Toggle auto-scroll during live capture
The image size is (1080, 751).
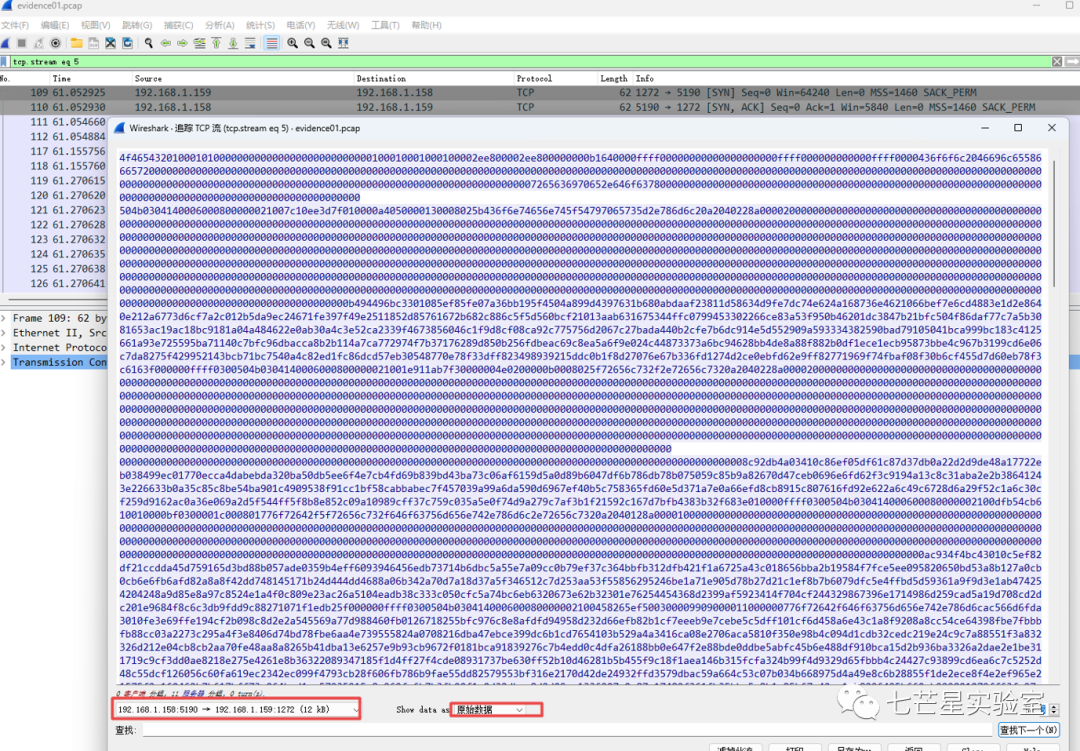coord(251,43)
